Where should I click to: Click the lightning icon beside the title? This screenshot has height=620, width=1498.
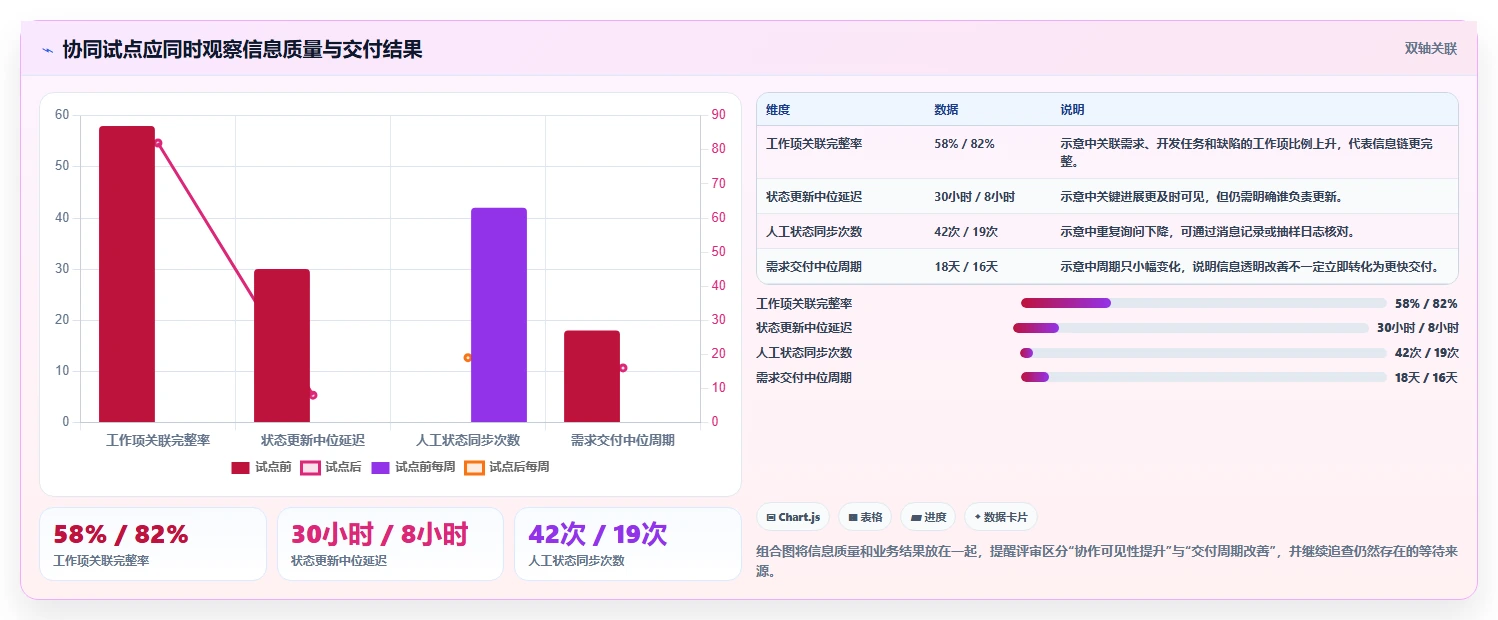(x=48, y=50)
